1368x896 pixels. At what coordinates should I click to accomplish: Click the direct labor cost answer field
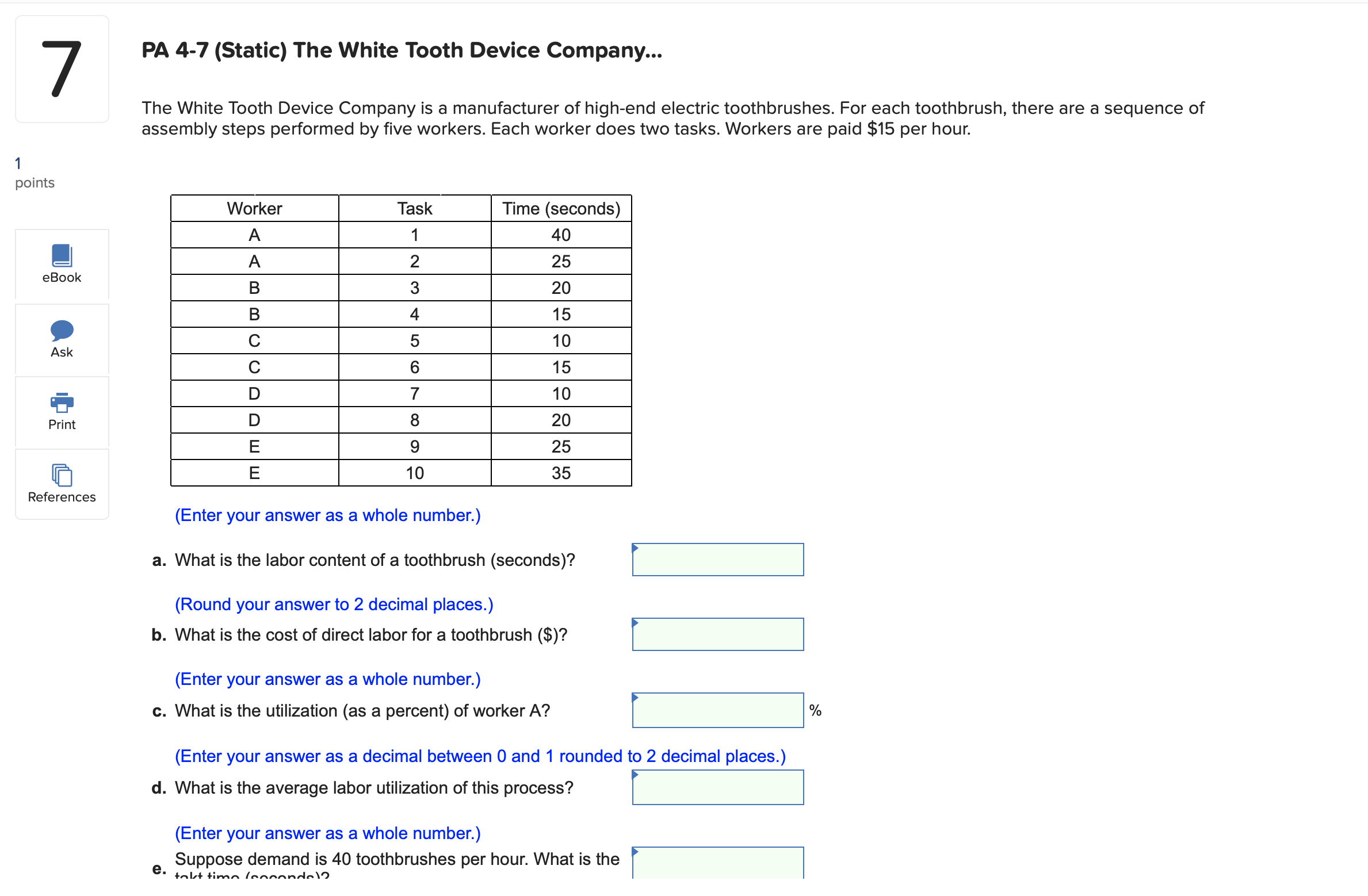point(718,634)
